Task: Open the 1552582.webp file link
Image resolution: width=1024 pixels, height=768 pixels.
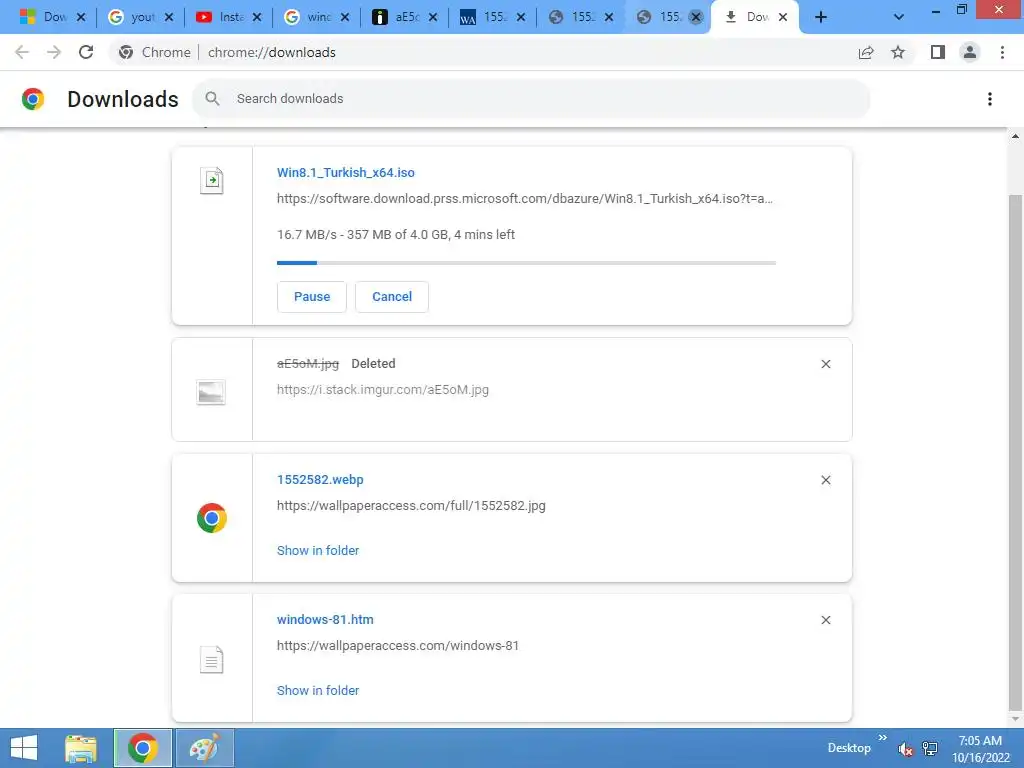Action: click(320, 479)
